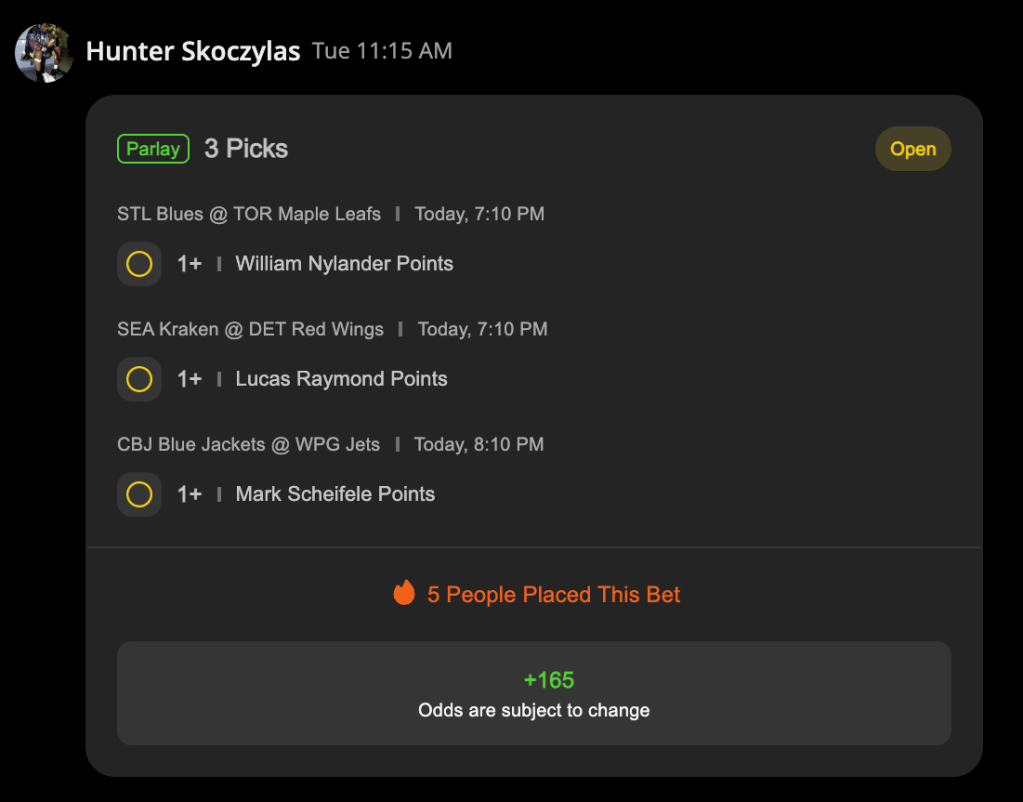Click William Nylander Points text
This screenshot has width=1023, height=802.
pos(344,264)
